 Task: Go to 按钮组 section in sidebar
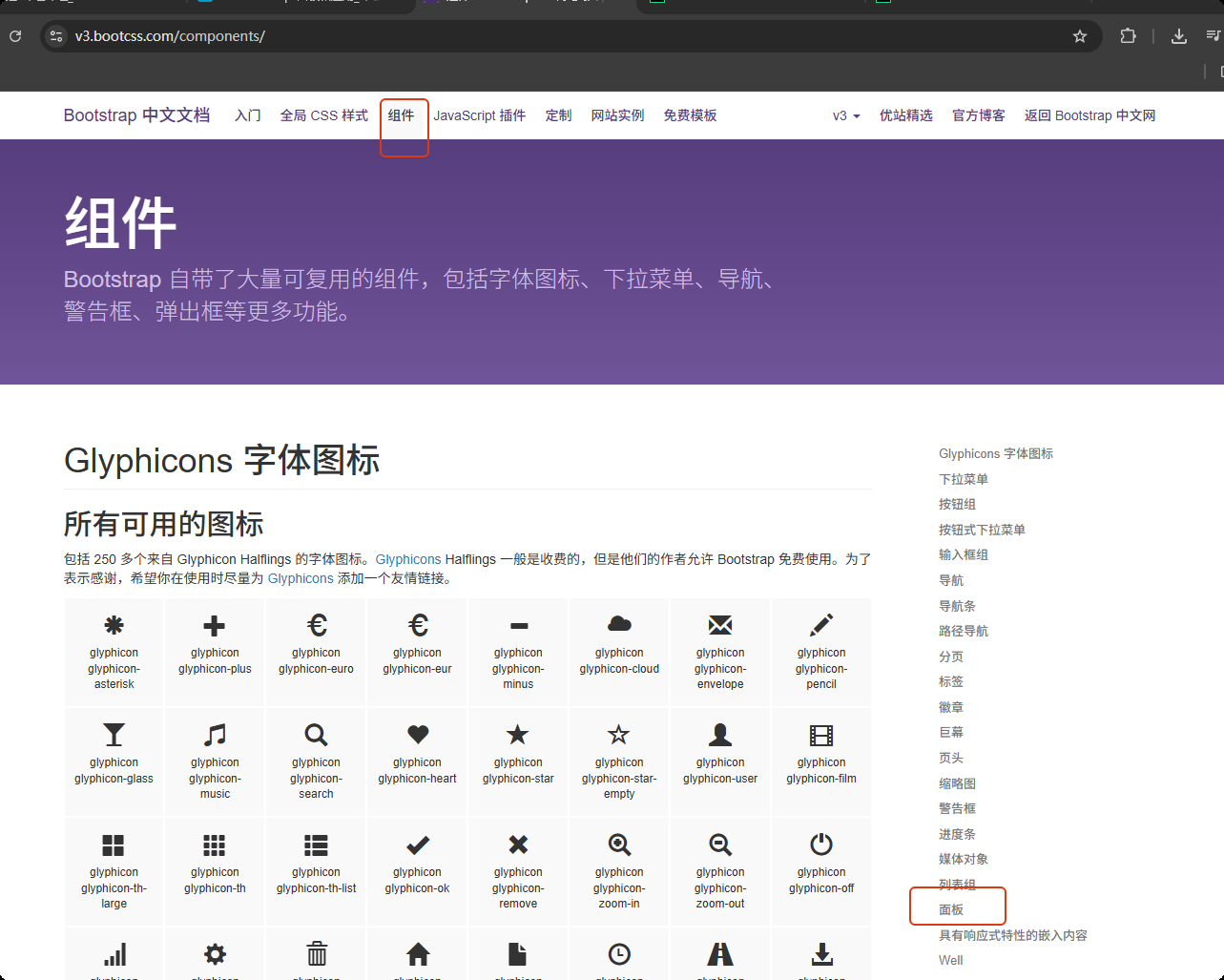(958, 504)
